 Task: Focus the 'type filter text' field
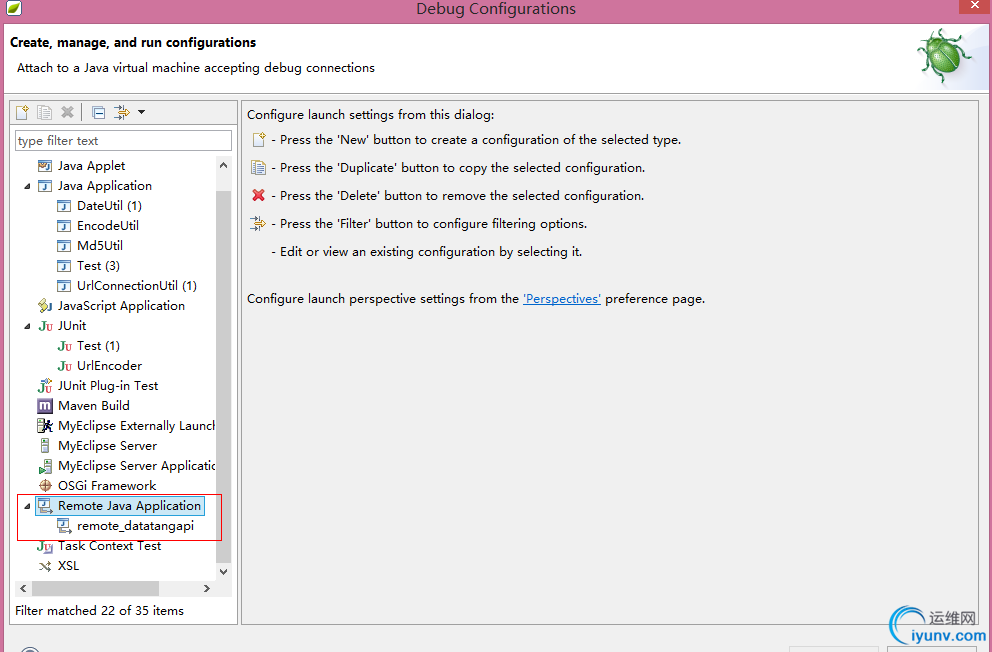pyautogui.click(x=123, y=140)
